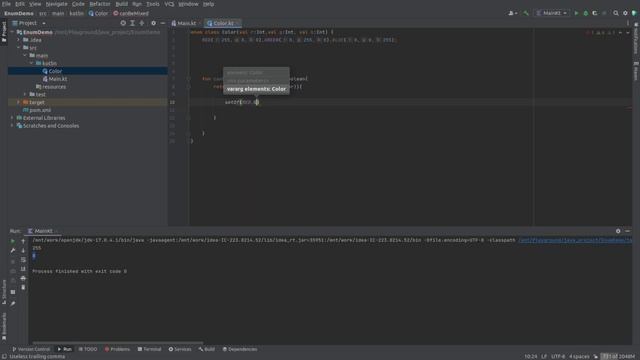The width and height of the screenshot is (640, 360).
Task: Toggle the Structure side panel
Action: 4,292
